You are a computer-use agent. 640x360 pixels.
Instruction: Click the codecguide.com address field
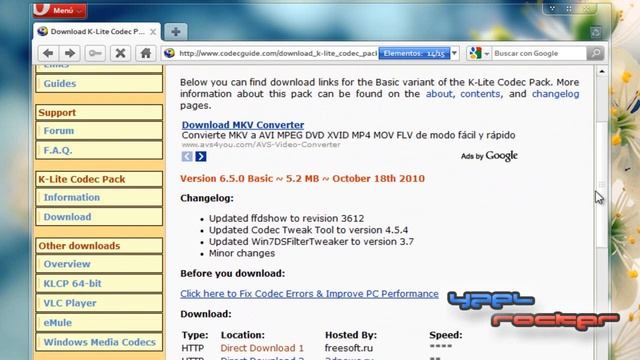[x=278, y=53]
